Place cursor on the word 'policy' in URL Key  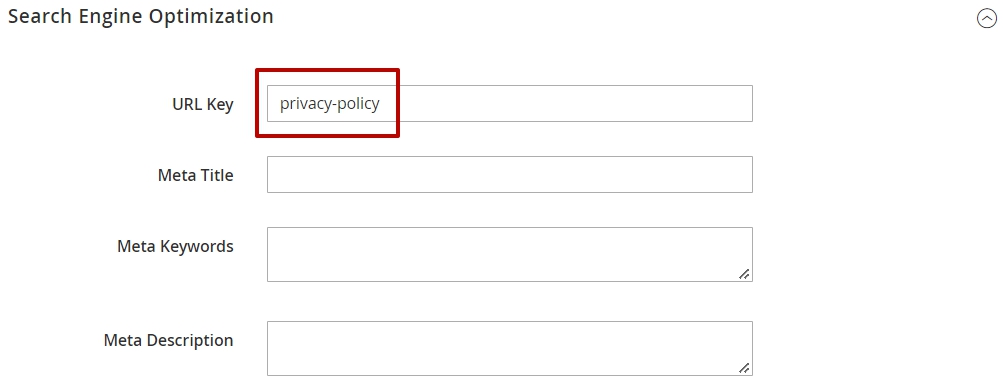356,104
